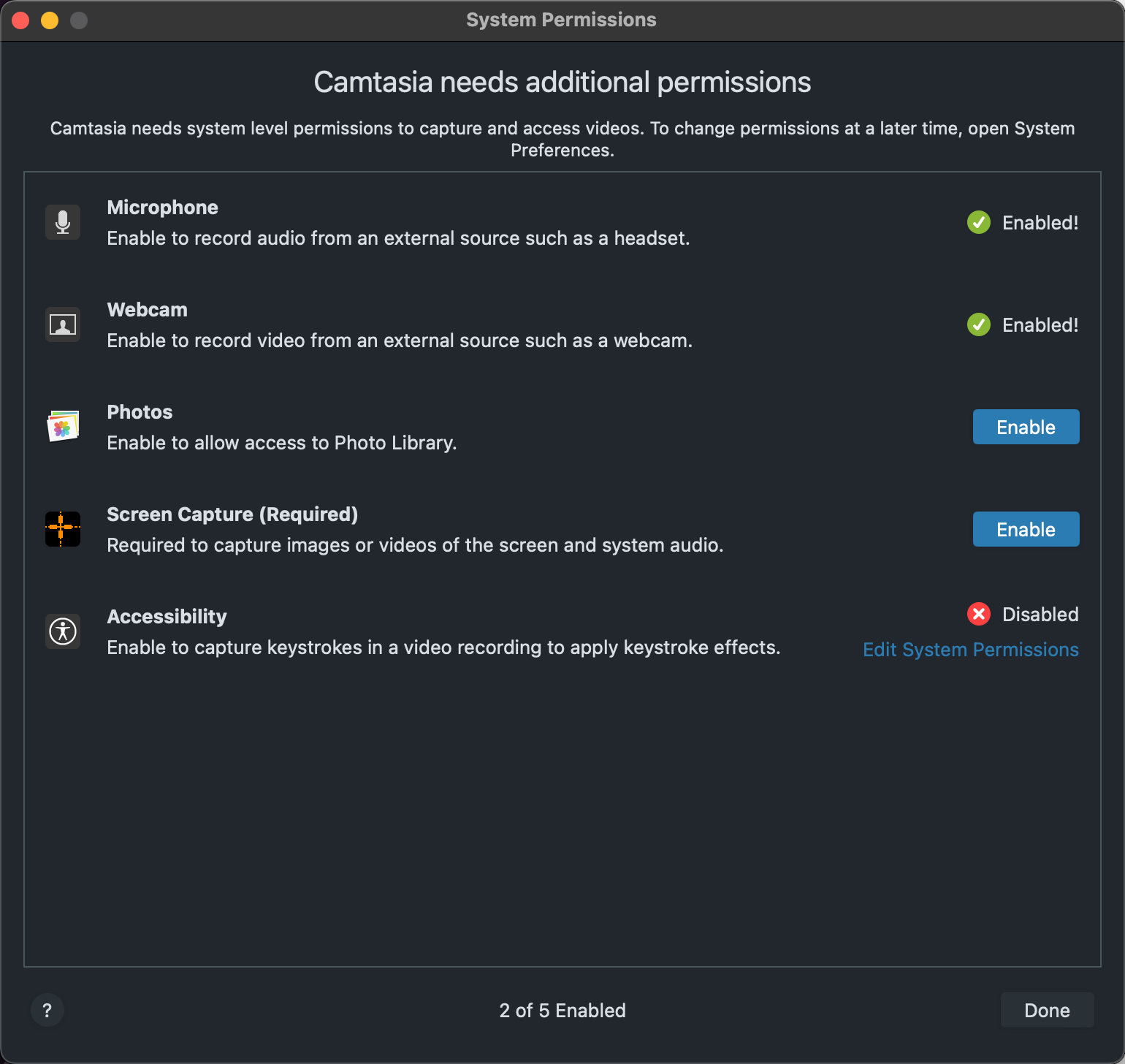
Task: Click the keystroke effects description text
Action: pyautogui.click(x=443, y=647)
